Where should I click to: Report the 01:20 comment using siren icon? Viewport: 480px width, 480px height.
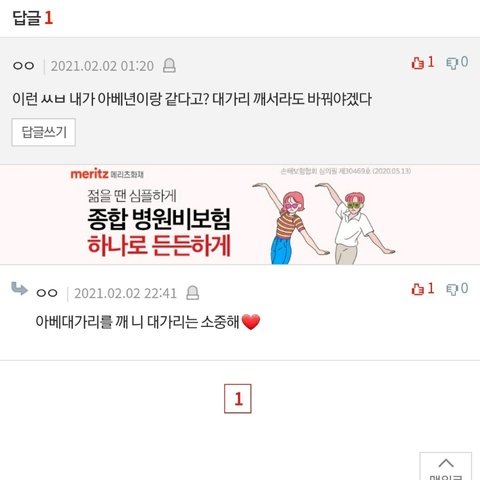[169, 65]
